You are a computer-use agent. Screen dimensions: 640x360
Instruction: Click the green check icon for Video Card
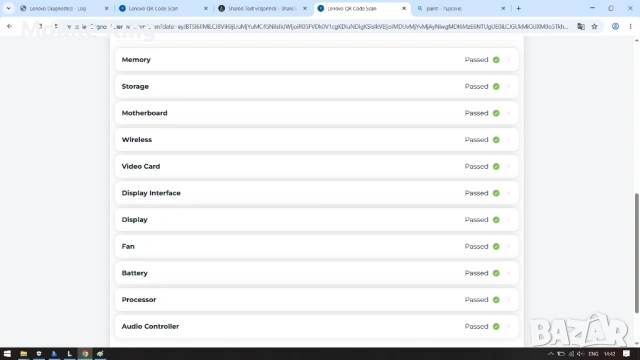[x=496, y=167]
